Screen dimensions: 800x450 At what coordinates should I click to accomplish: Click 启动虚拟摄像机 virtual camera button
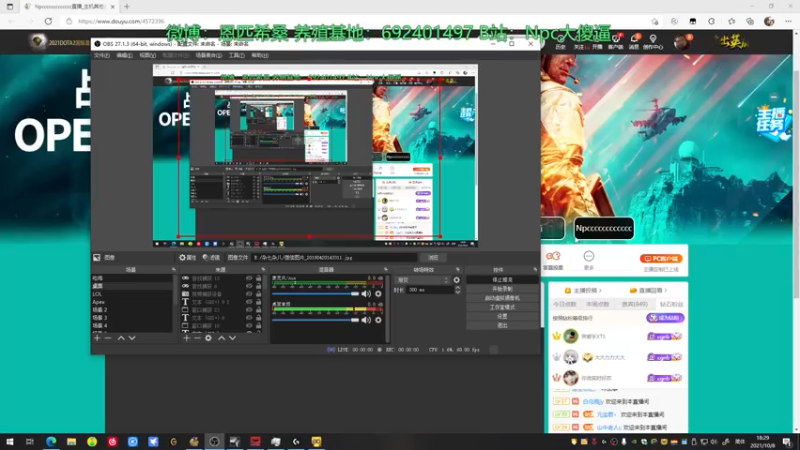pyautogui.click(x=502, y=298)
